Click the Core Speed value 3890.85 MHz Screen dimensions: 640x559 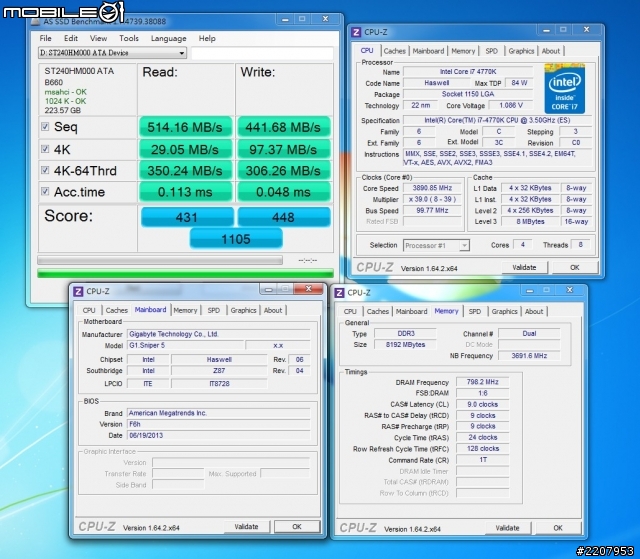coord(432,188)
